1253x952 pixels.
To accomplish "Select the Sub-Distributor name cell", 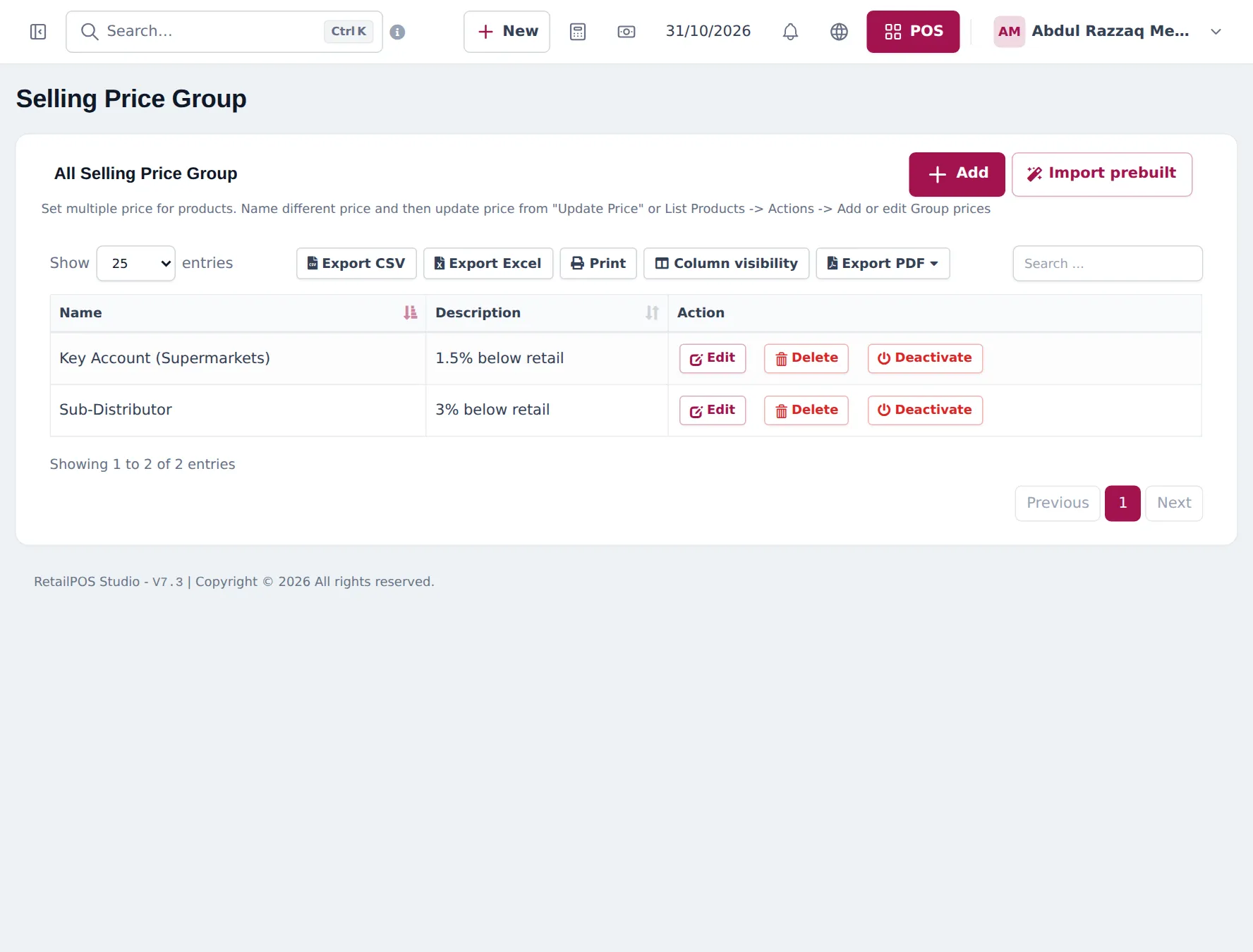I will pyautogui.click(x=238, y=410).
